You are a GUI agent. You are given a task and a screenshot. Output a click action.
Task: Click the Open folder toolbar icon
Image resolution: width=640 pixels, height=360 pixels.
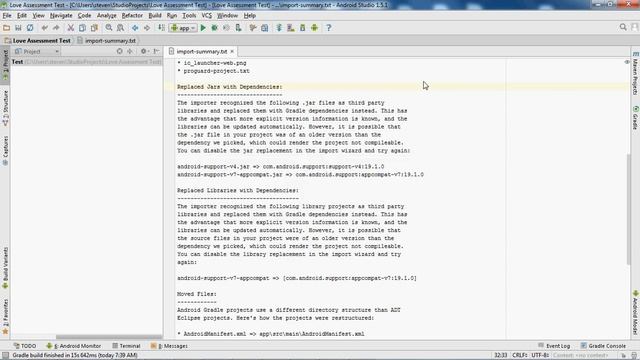[x=7, y=28]
